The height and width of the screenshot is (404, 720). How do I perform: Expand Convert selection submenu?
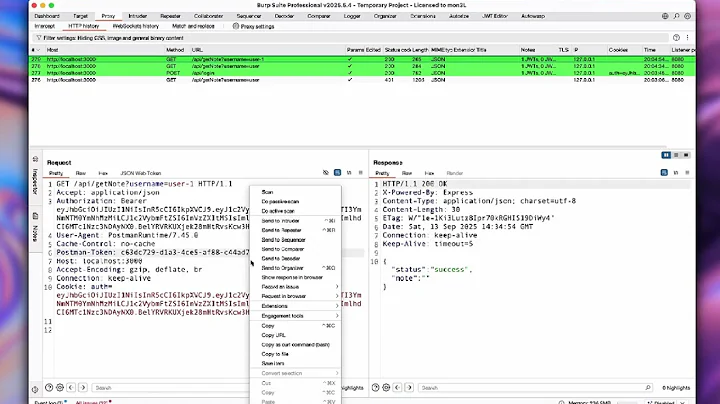[296, 373]
